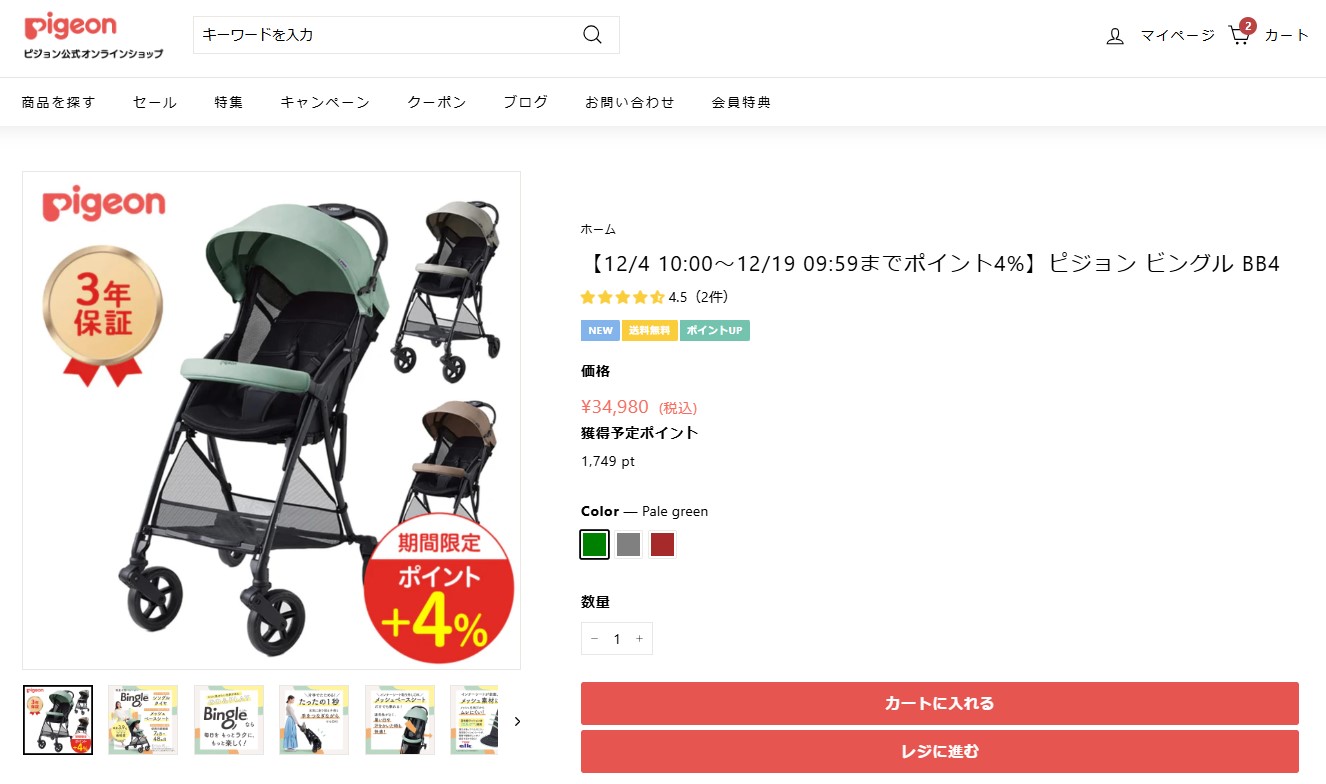1326x784 pixels.
Task: Select the green color swatch
Action: pos(594,545)
